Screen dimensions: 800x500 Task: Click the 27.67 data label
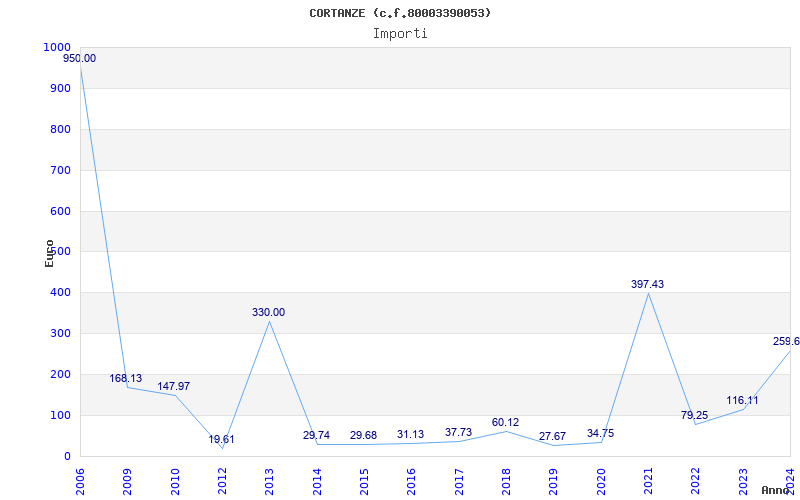coord(553,436)
